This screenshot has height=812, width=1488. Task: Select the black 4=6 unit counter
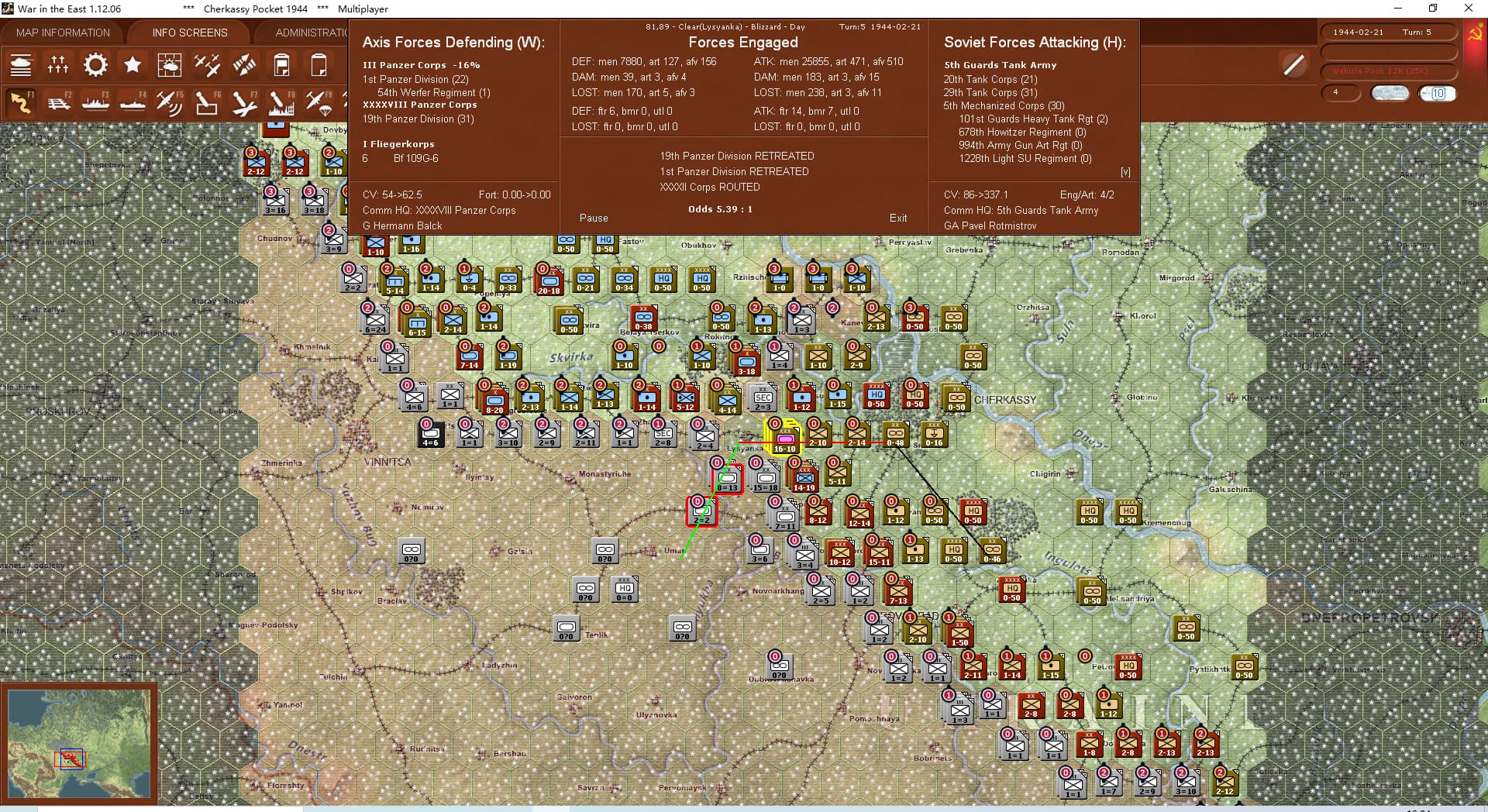click(x=430, y=435)
